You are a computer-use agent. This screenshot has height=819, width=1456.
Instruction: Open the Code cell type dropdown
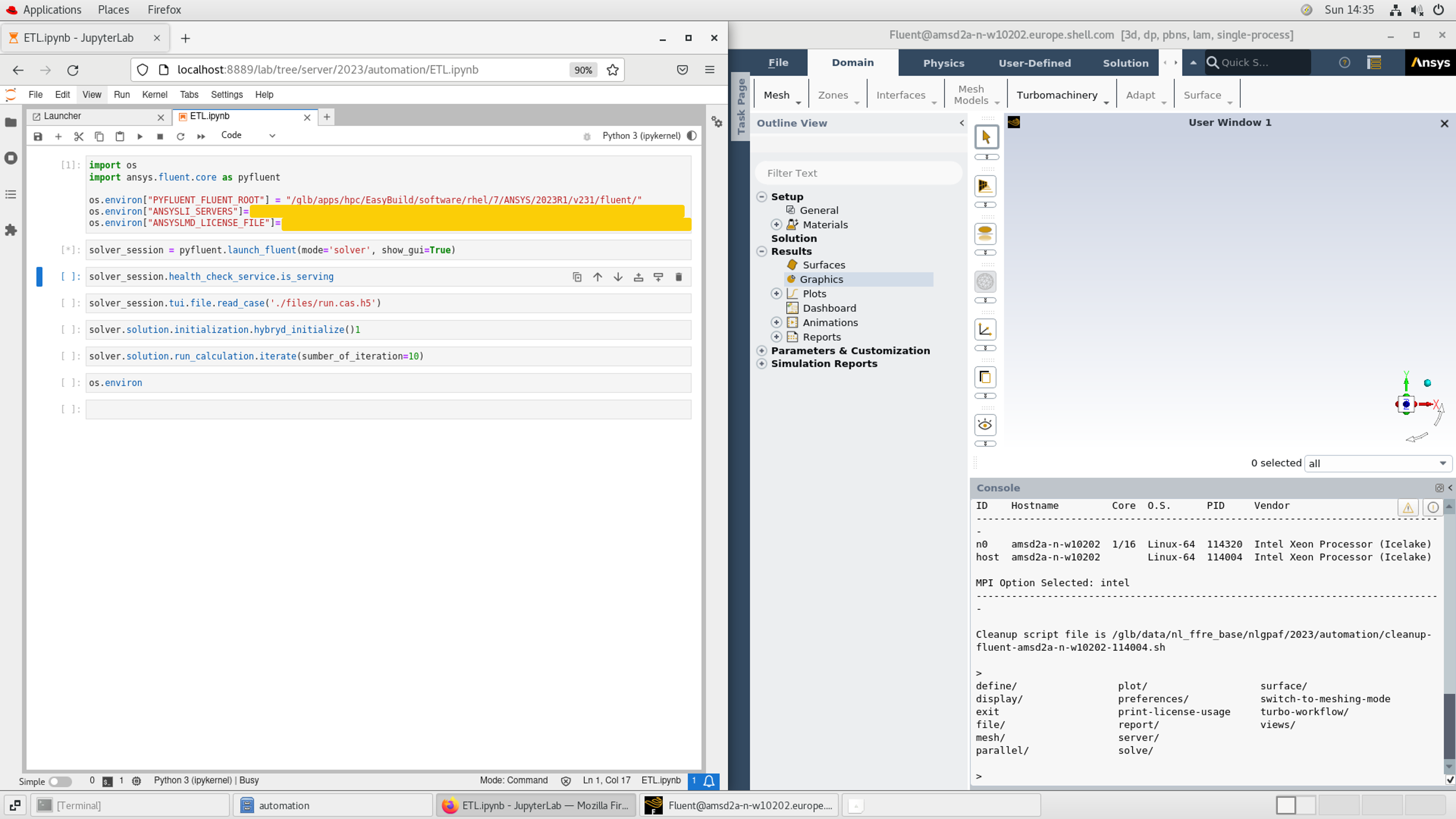point(249,136)
